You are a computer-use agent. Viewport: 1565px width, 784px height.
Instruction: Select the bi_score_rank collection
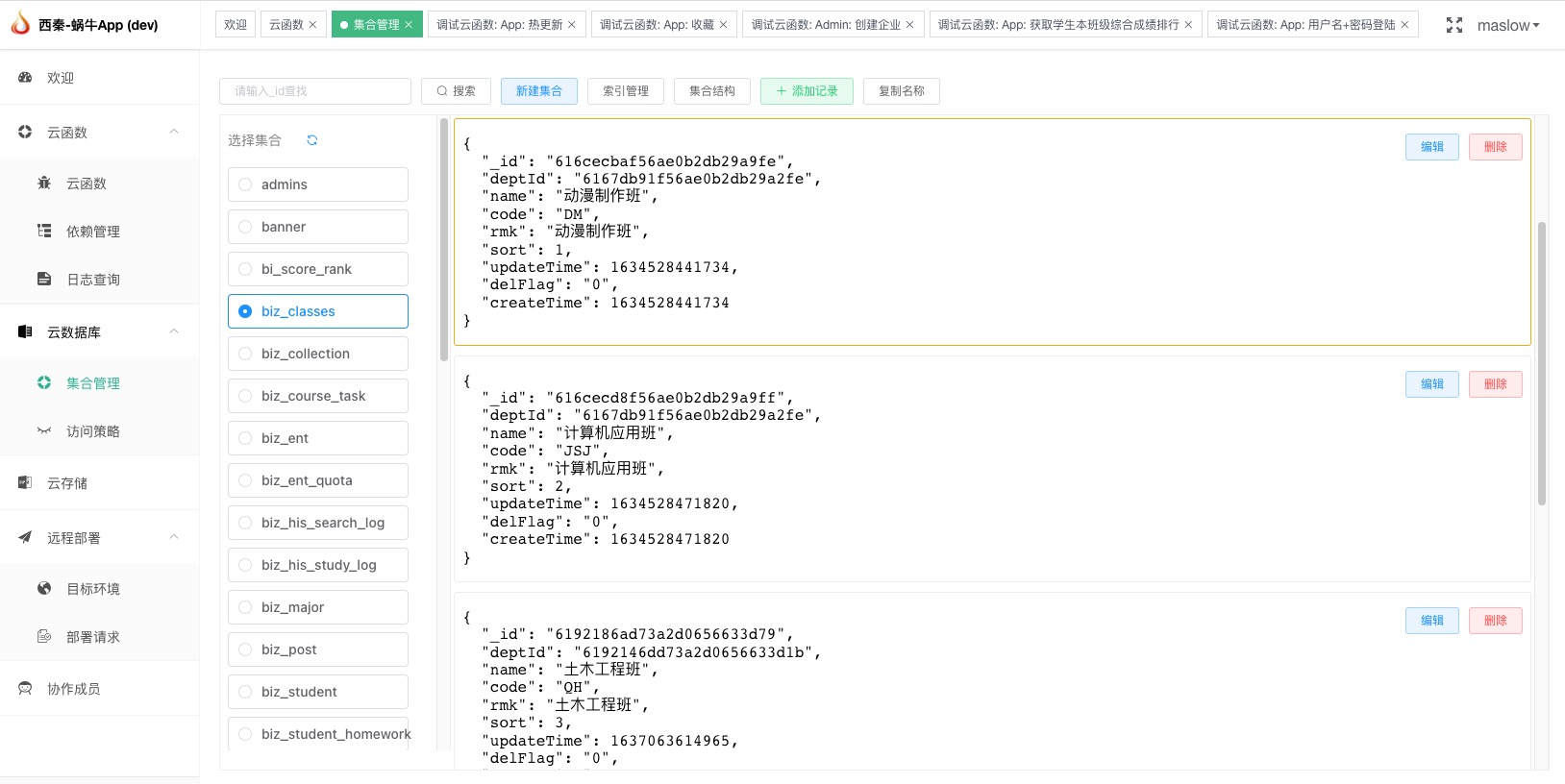(318, 269)
